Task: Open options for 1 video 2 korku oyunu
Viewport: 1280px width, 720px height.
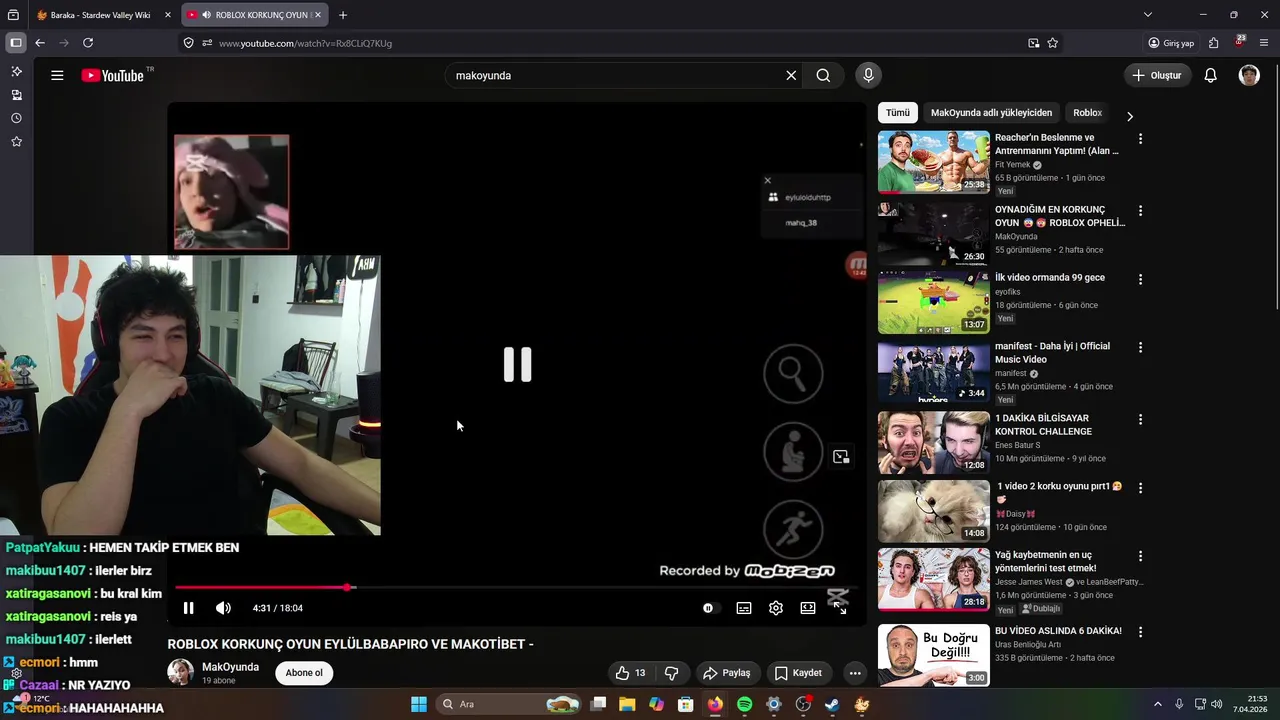Action: tap(1140, 488)
